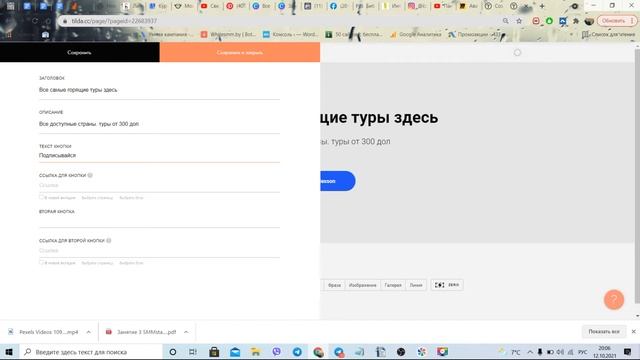This screenshot has width=640, height=360.
Task: Switch to the Instagram browser tab
Action: 416,6
